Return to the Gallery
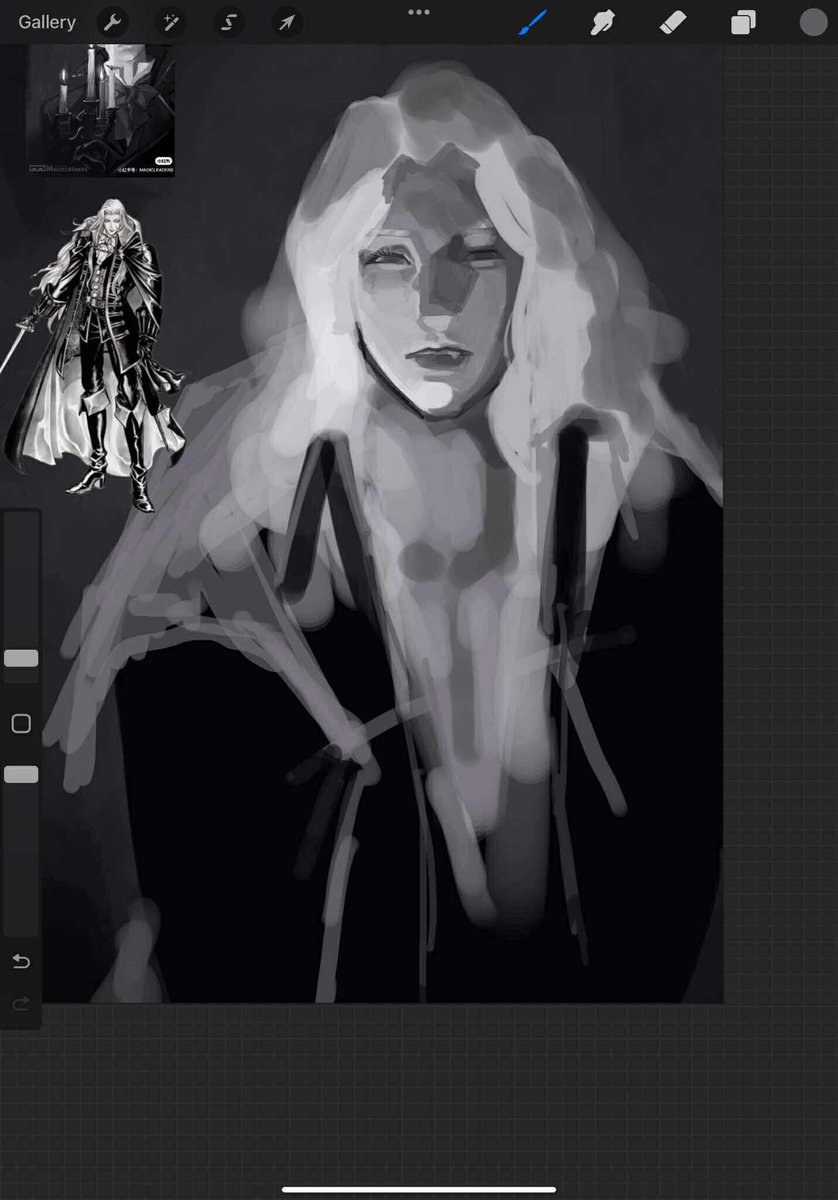The image size is (838, 1200). point(47,22)
